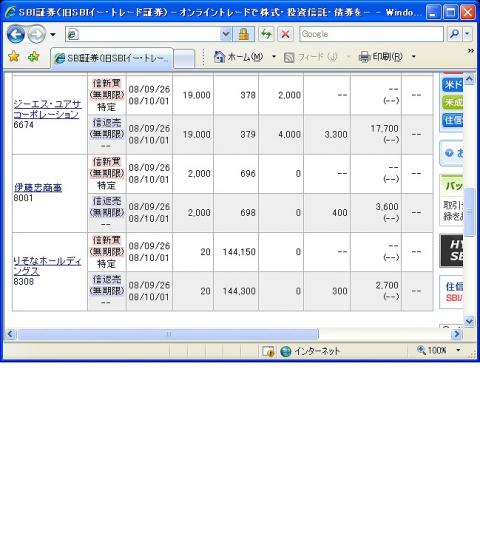Open search provider options dropdown
480x548 pixels.
tap(467, 34)
